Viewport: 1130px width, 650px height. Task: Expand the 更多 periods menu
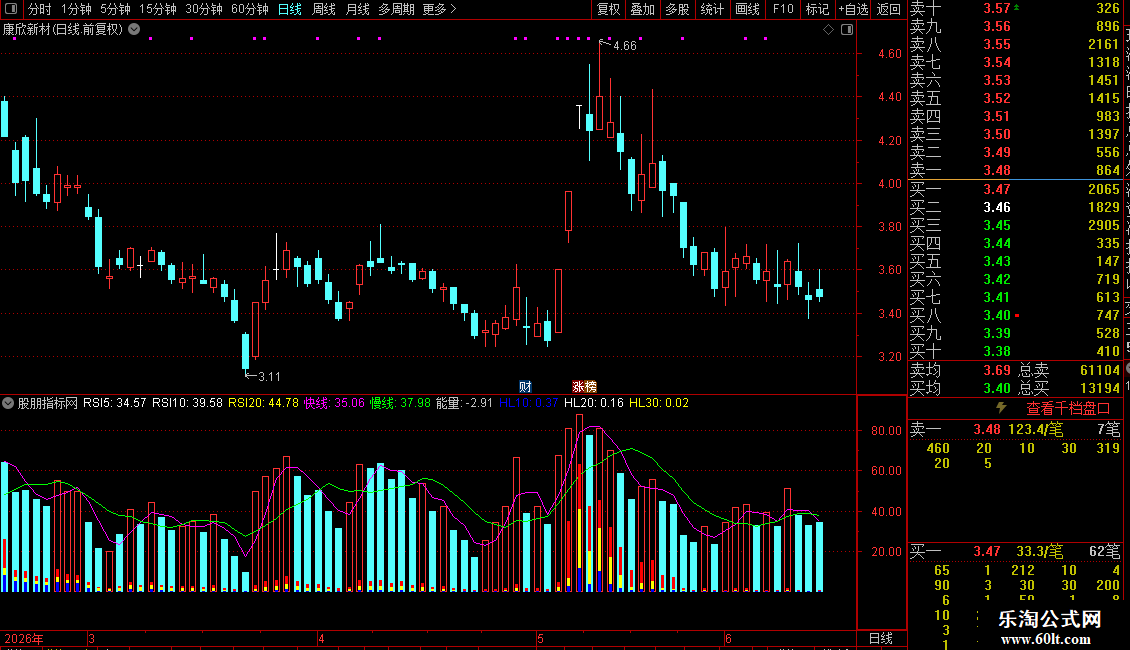(439, 9)
